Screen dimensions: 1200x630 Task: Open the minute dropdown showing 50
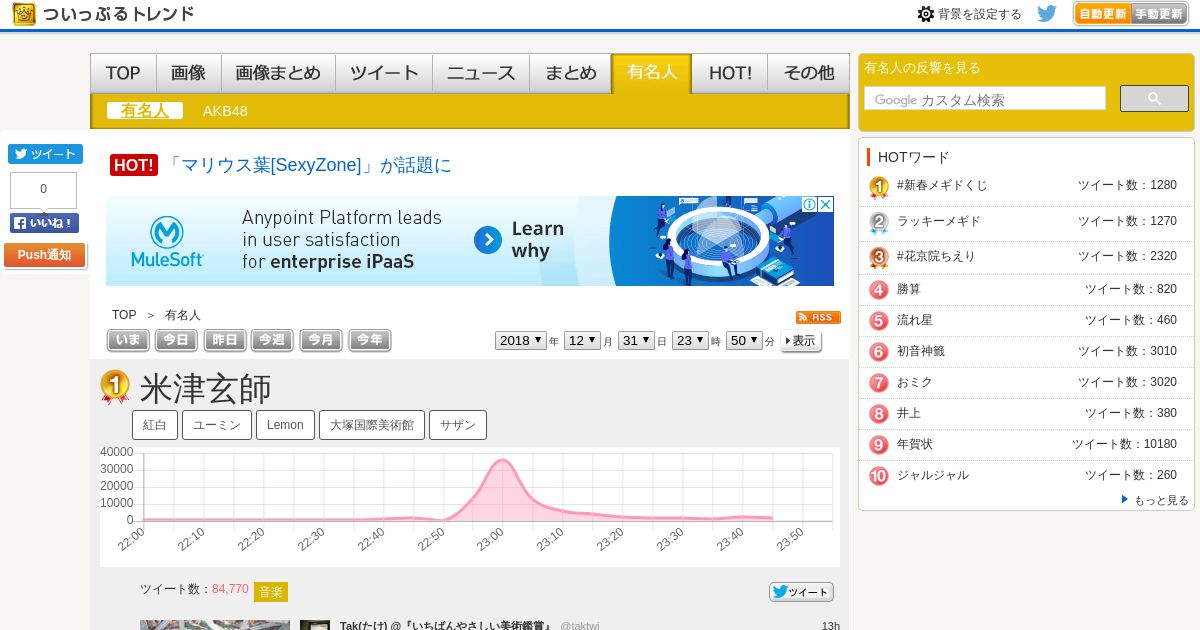[x=744, y=340]
